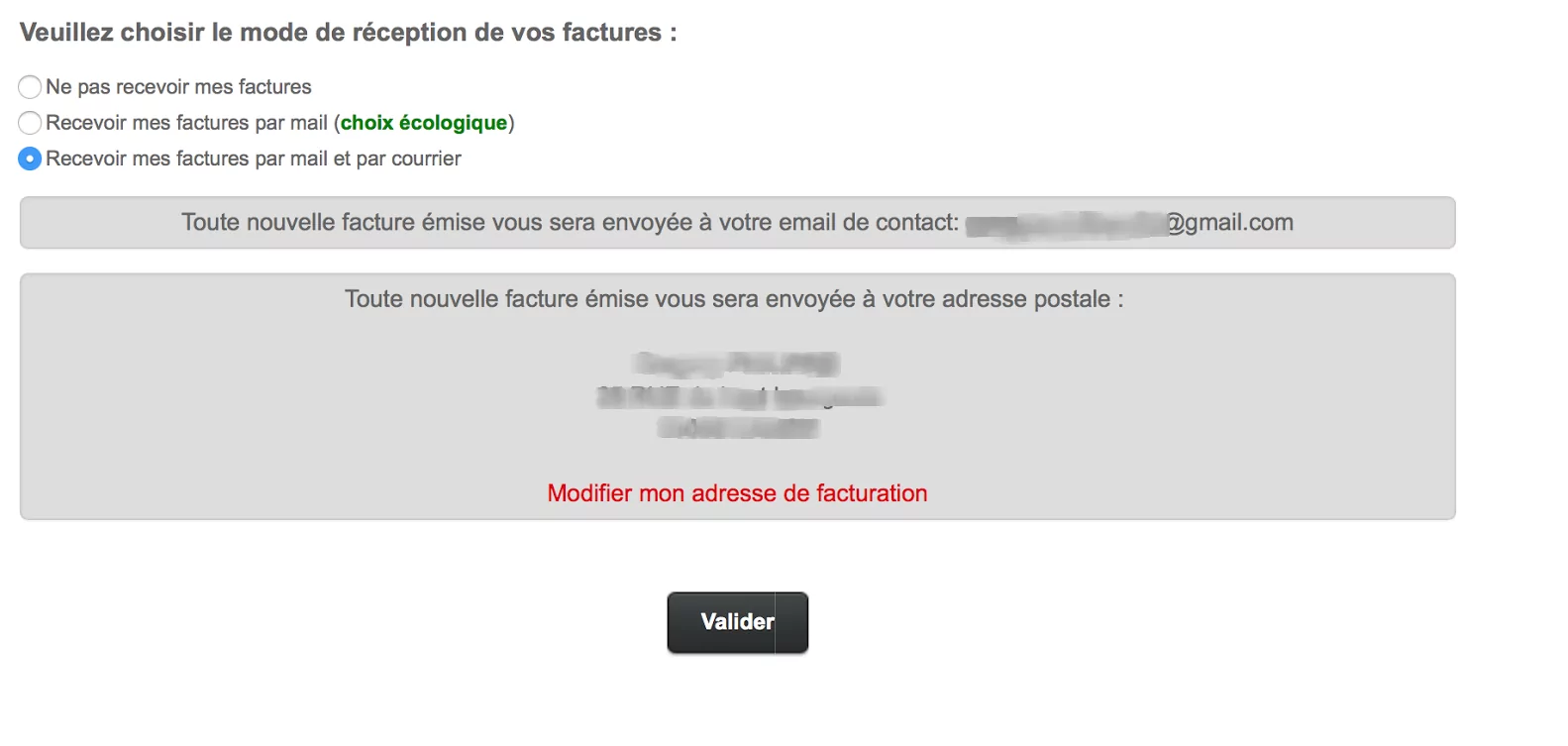Click the "Recevoir mes factures par mail" label text
The image size is (1568, 746).
pos(186,123)
